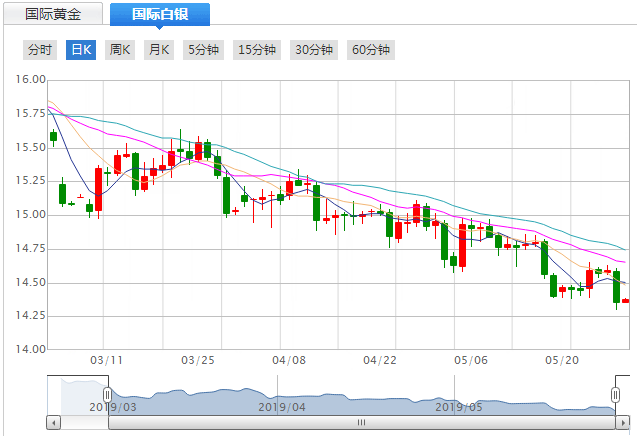Click the left range handle of the navigator
The width and height of the screenshot is (637, 436).
pyautogui.click(x=107, y=394)
